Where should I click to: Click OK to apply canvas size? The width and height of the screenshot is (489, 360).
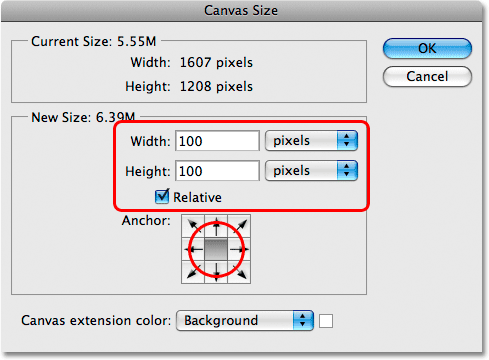427,48
